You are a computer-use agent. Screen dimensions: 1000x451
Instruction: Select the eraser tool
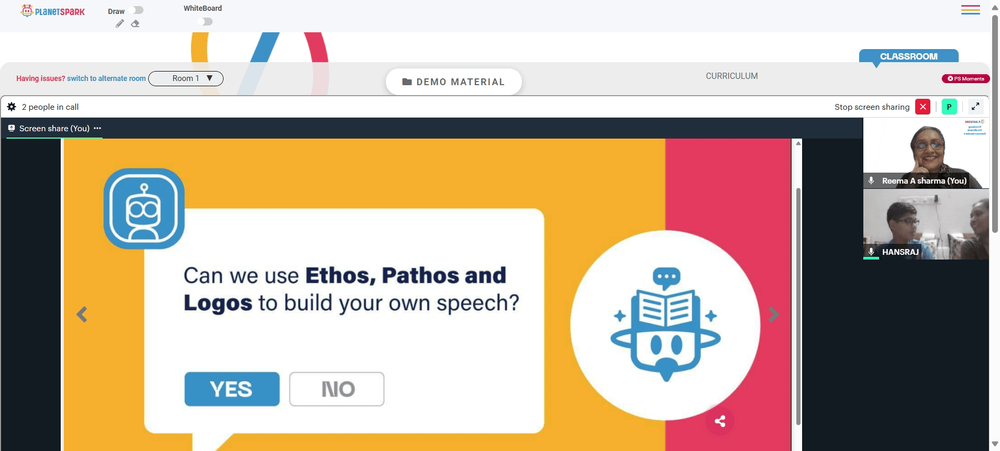pos(135,24)
